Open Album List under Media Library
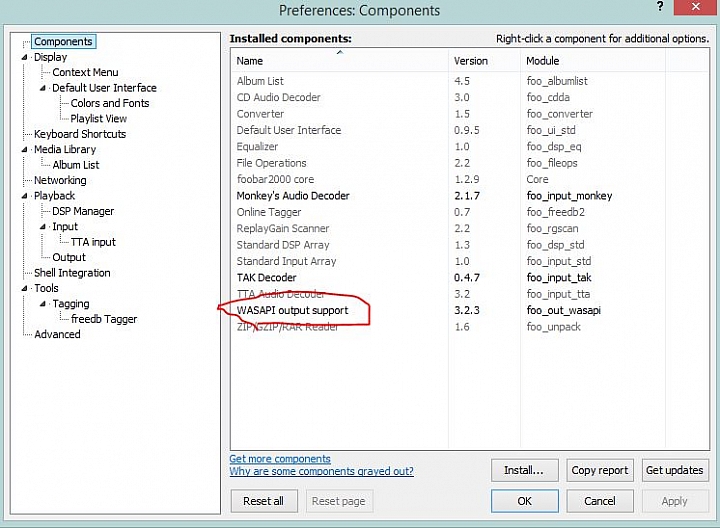This screenshot has width=720, height=528. pyautogui.click(x=76, y=165)
